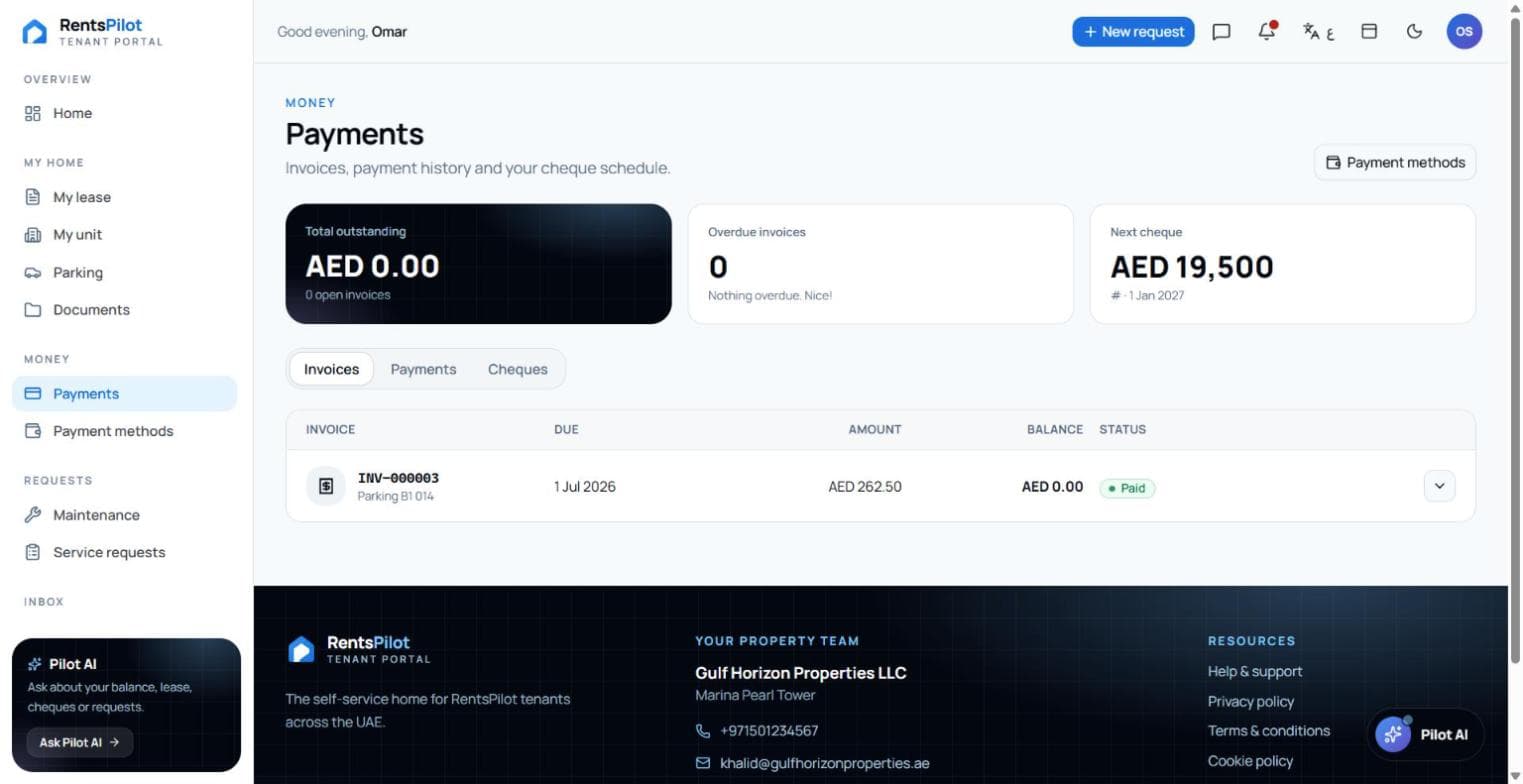This screenshot has height=784, width=1523.
Task: Click the My unit building icon
Action: coord(33,235)
